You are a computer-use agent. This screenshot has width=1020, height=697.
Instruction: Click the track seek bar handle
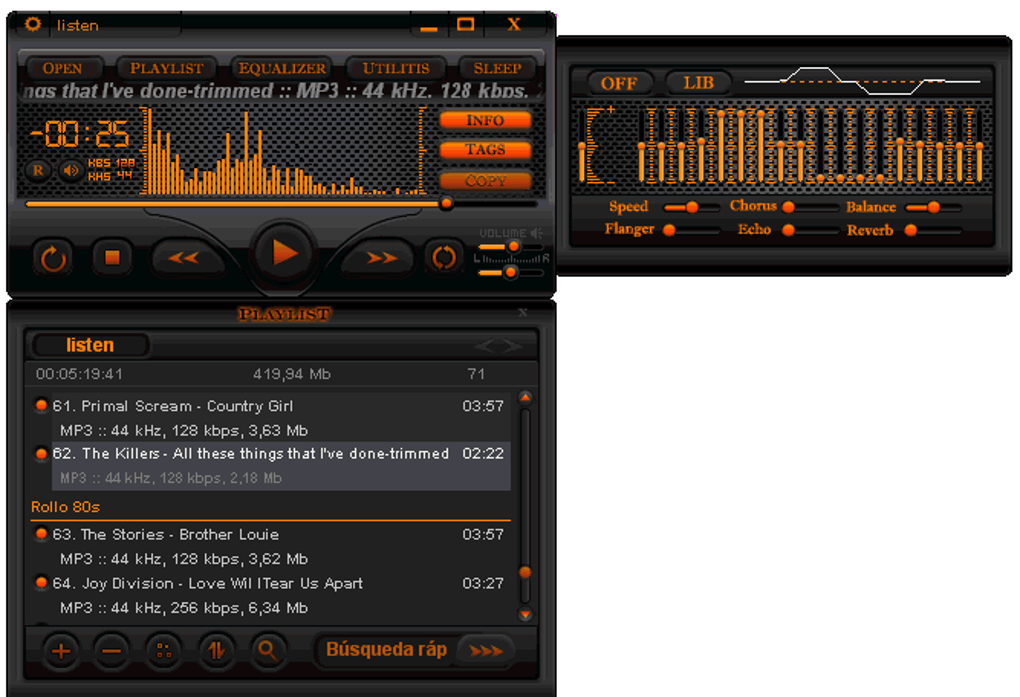[446, 204]
